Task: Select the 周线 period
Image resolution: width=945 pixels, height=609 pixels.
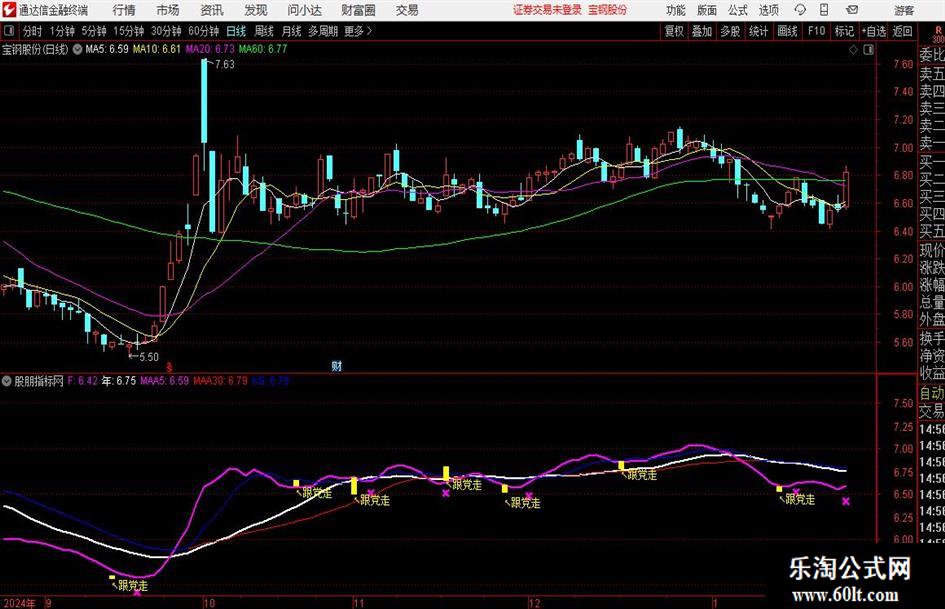Action: pos(264,31)
